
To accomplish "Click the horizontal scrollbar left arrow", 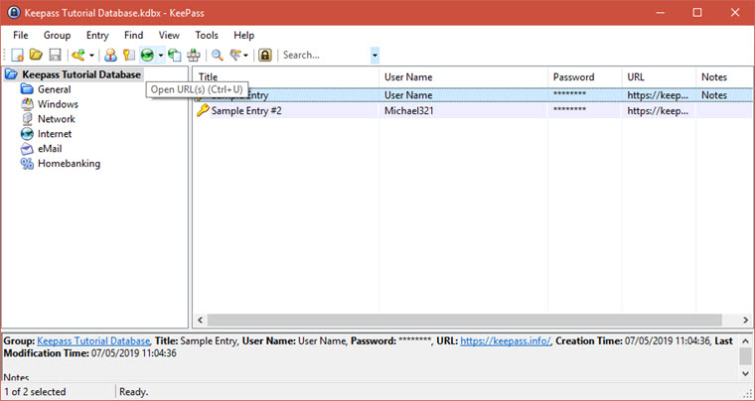I will pyautogui.click(x=200, y=320).
